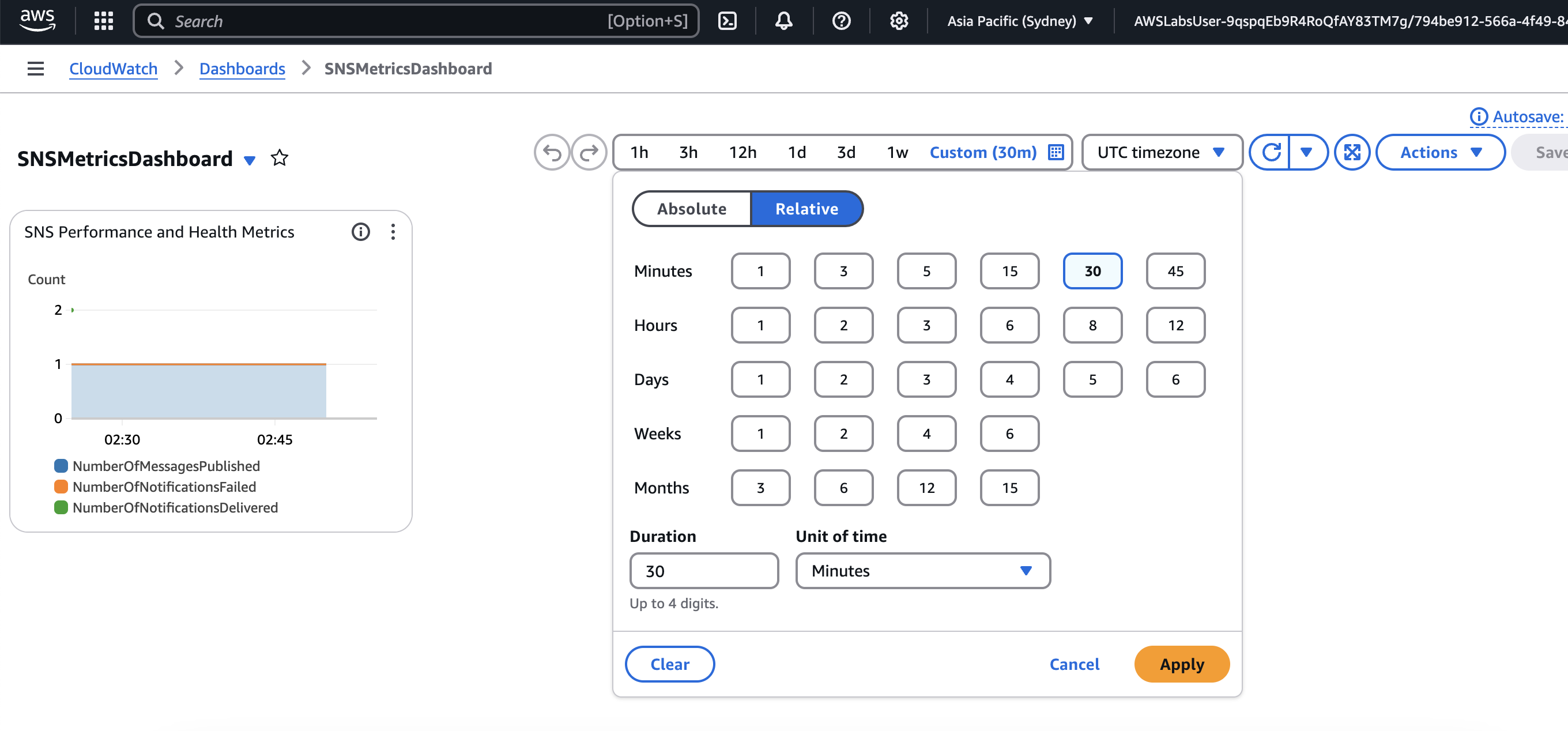Select 6 weeks preset

(1009, 434)
